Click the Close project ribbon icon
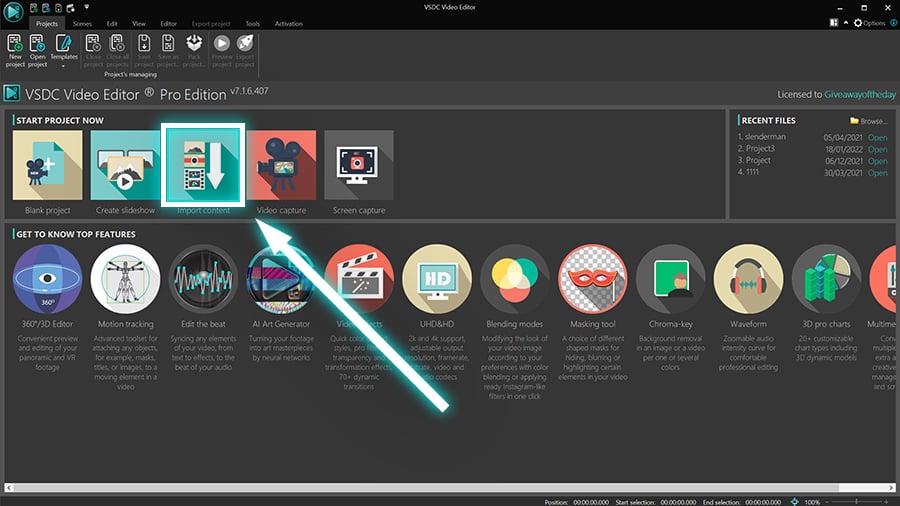 [x=93, y=44]
